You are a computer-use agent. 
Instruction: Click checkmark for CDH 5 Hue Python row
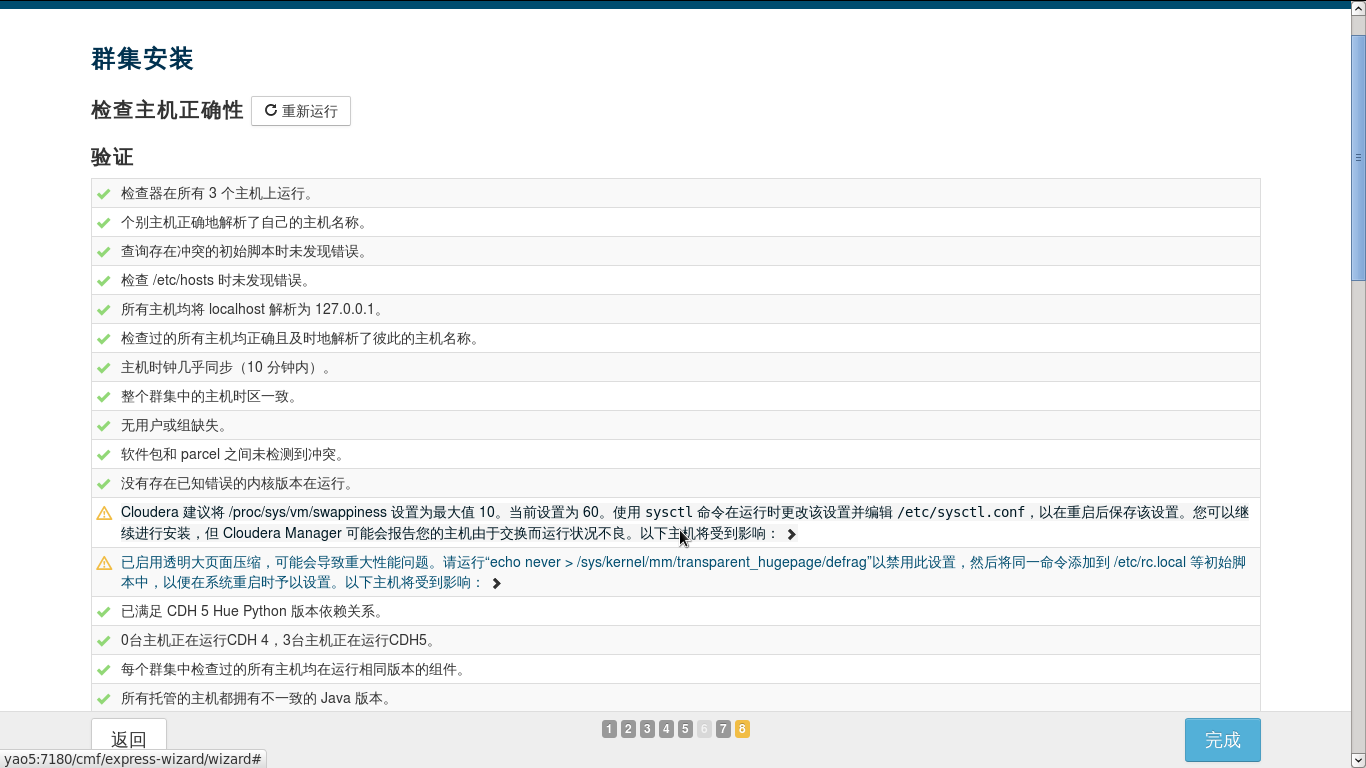click(104, 612)
